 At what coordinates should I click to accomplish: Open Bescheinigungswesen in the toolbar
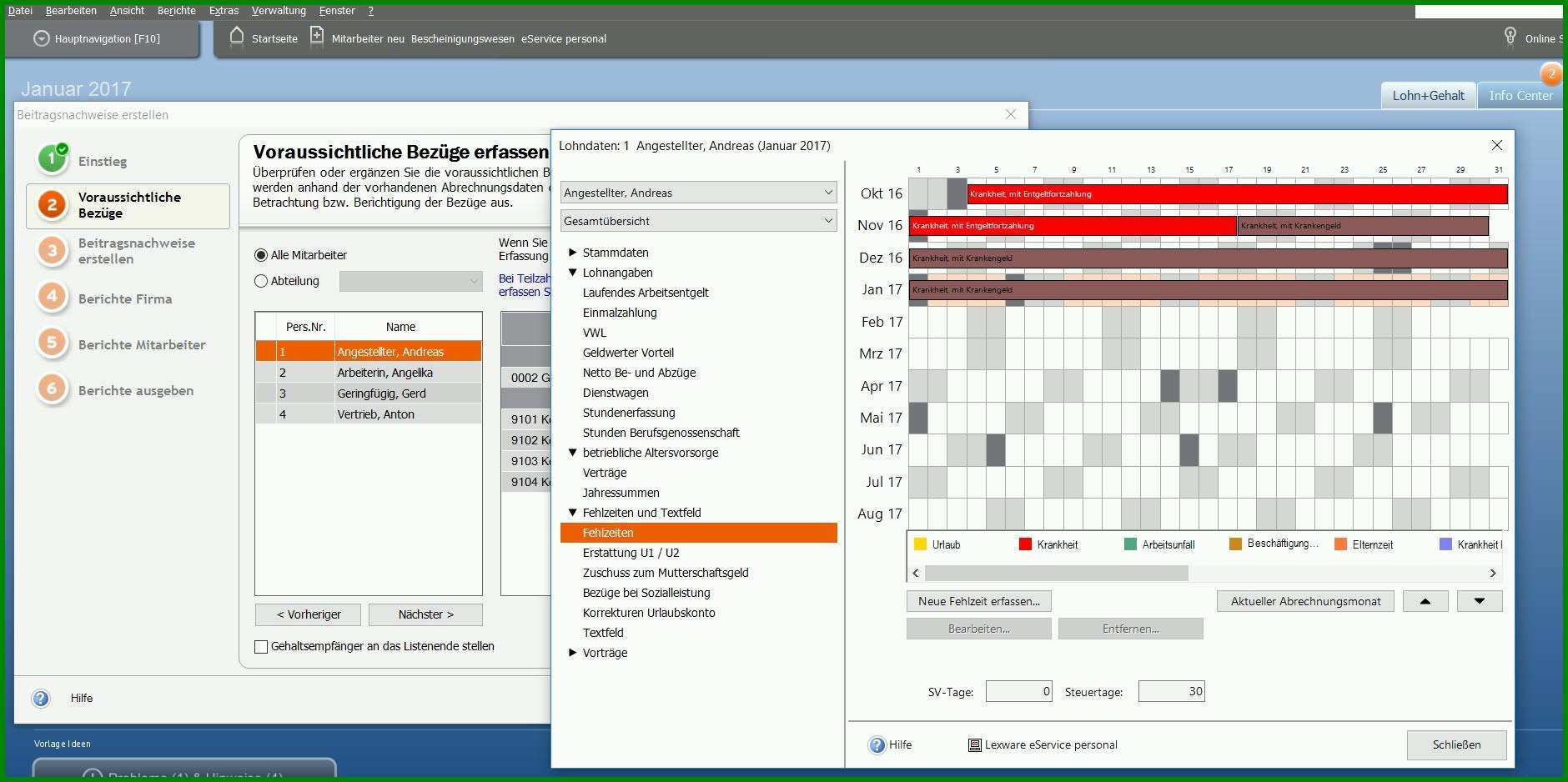tap(463, 39)
